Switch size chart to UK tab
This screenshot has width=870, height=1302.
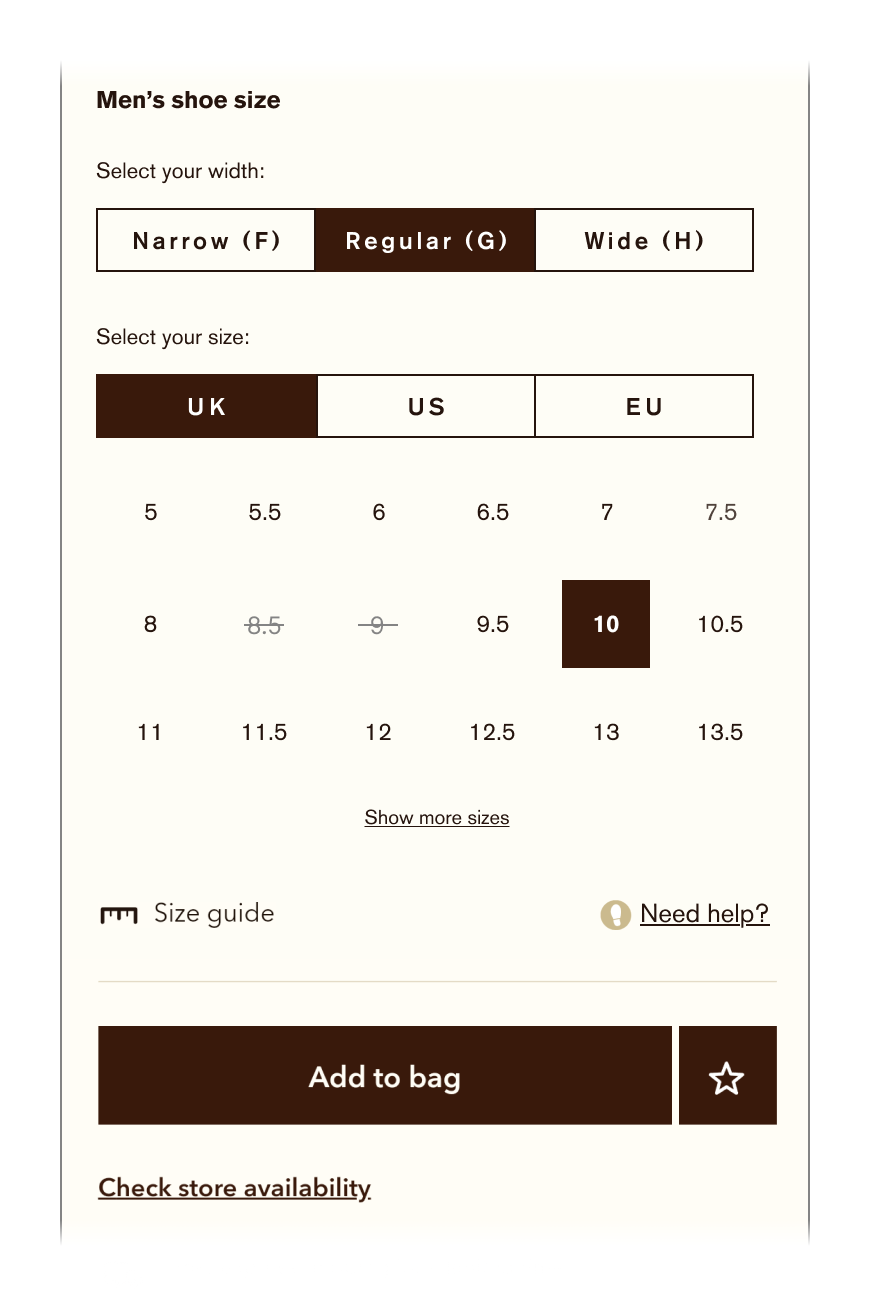click(x=207, y=406)
